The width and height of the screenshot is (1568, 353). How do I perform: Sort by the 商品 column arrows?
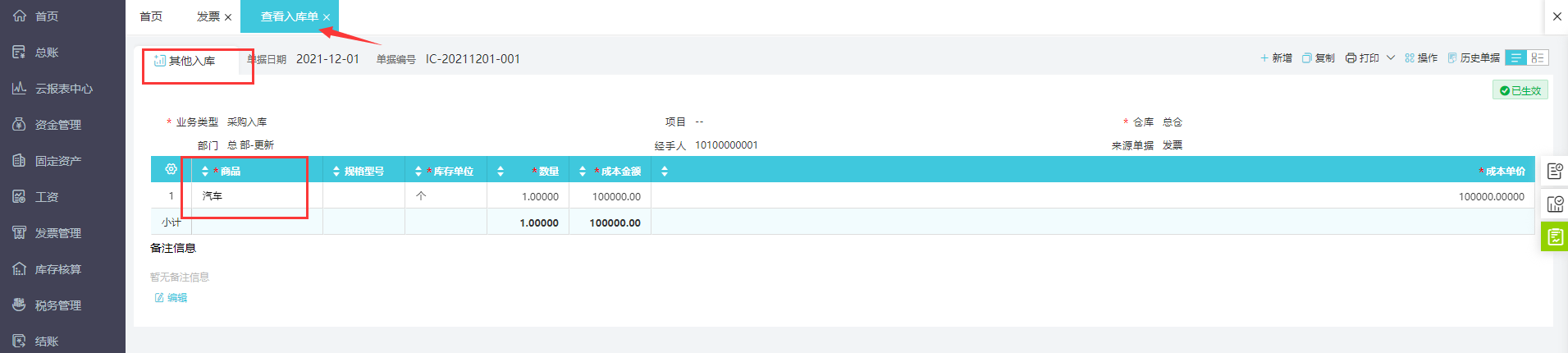click(205, 172)
